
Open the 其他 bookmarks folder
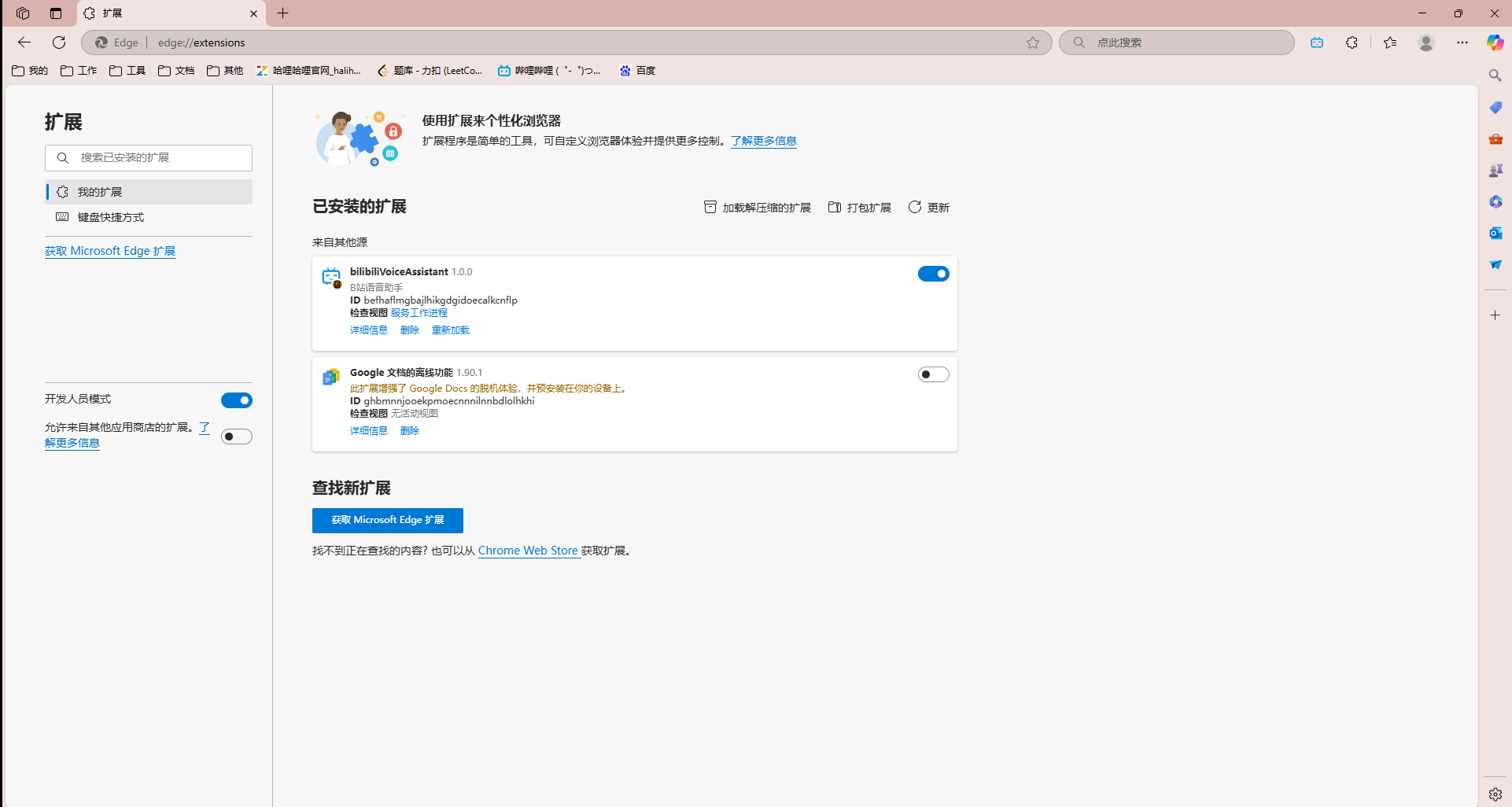225,71
